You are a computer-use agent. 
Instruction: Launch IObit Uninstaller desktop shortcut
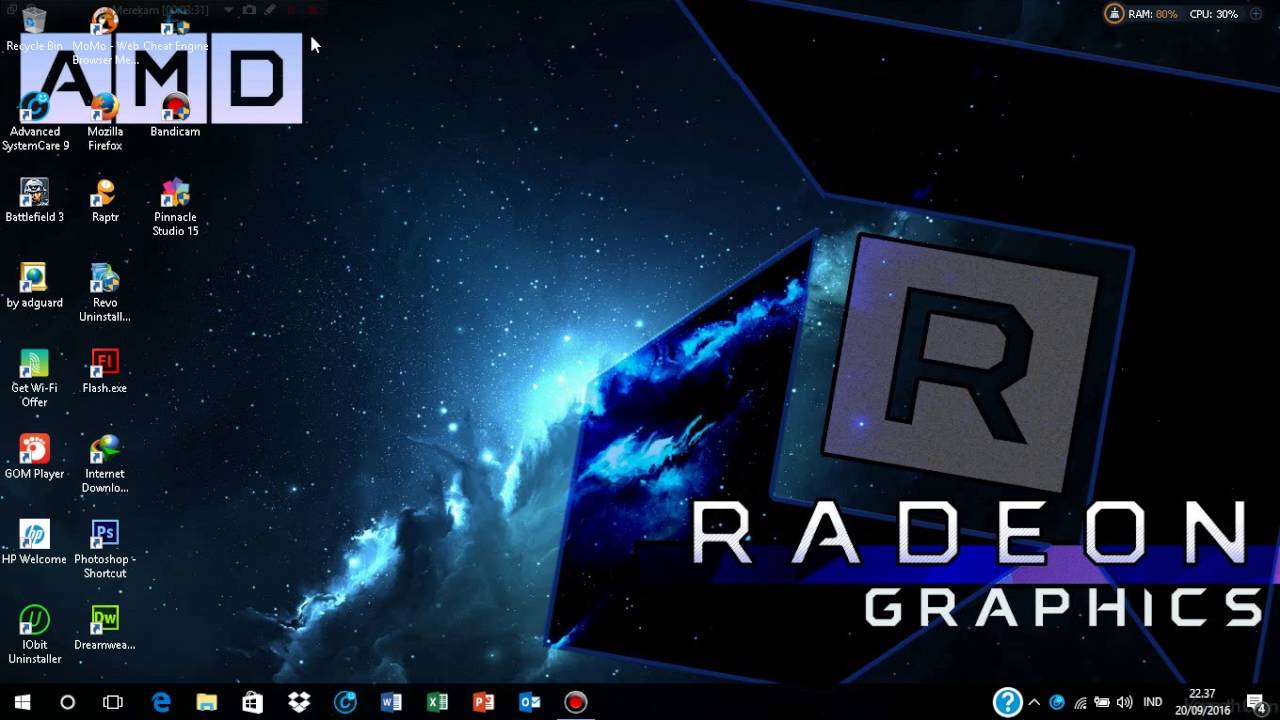click(x=35, y=635)
